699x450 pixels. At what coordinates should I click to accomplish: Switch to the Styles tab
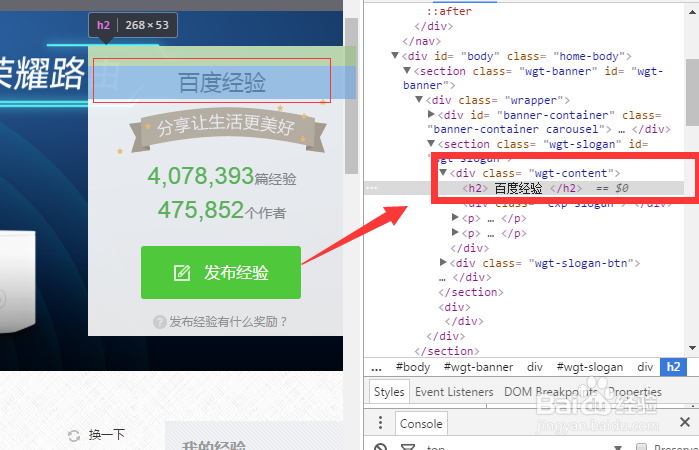click(389, 392)
